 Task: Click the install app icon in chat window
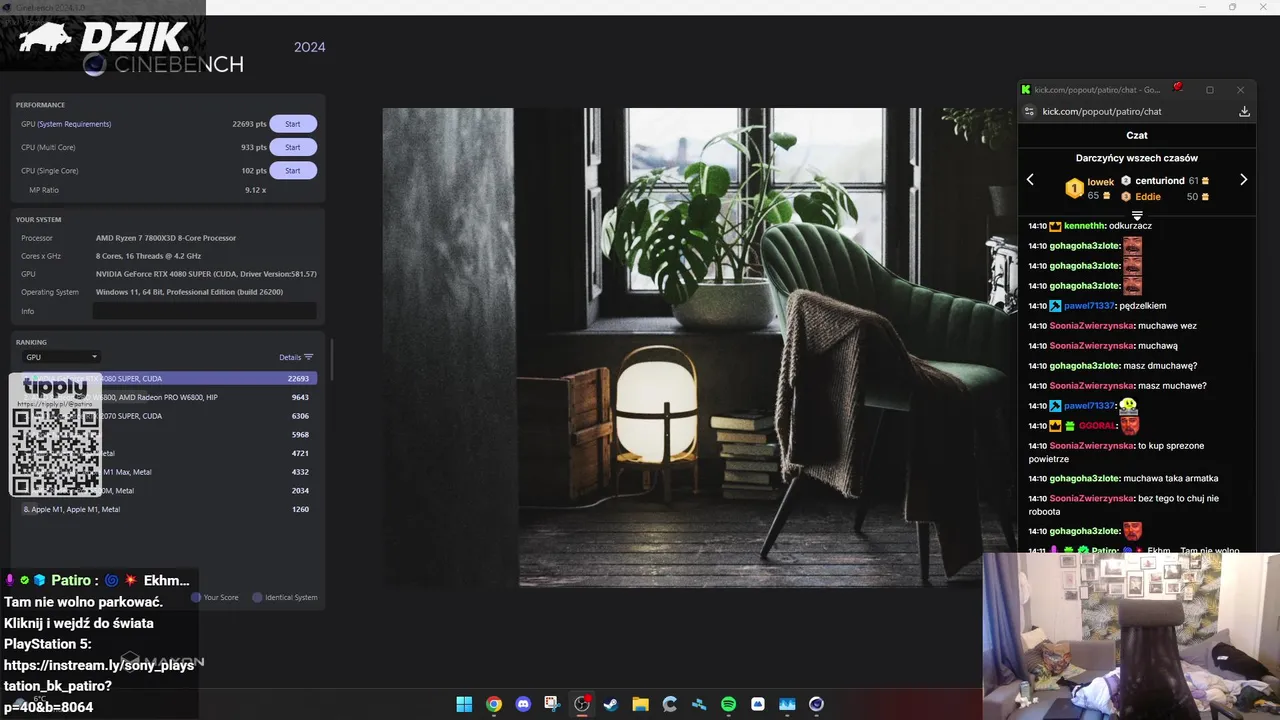[x=1244, y=111]
